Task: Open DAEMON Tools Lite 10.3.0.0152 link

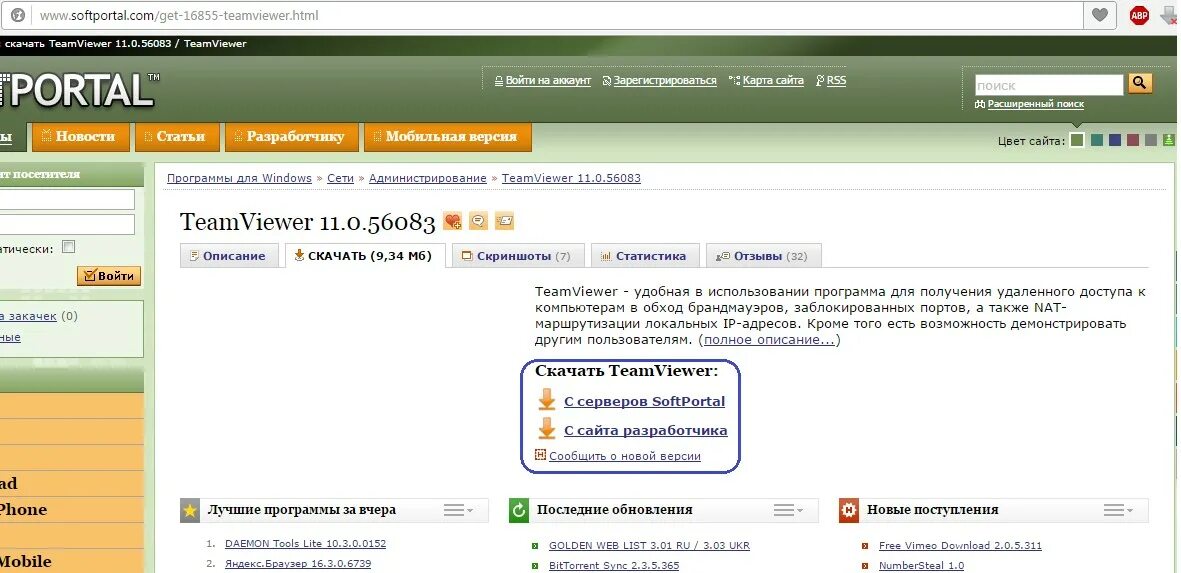Action: tap(305, 544)
